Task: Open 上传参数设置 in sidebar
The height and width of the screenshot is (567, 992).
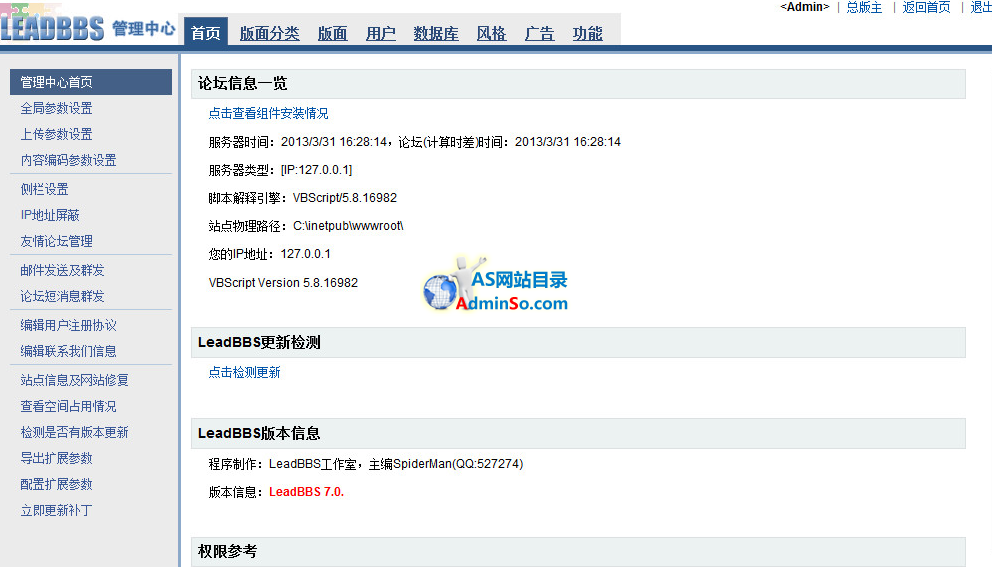Action: click(x=56, y=134)
